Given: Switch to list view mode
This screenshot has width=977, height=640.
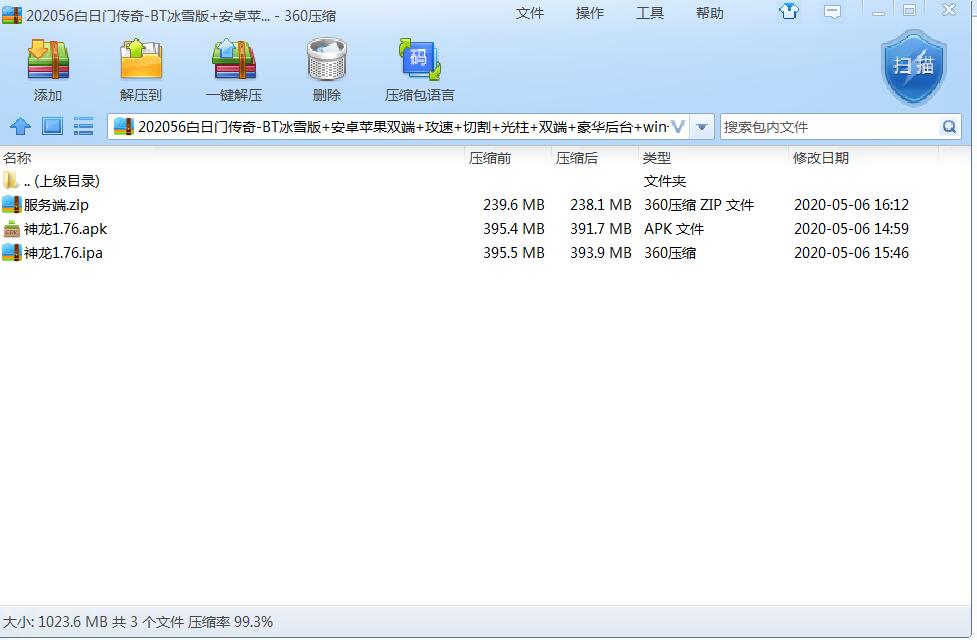Looking at the screenshot, I should tap(83, 127).
